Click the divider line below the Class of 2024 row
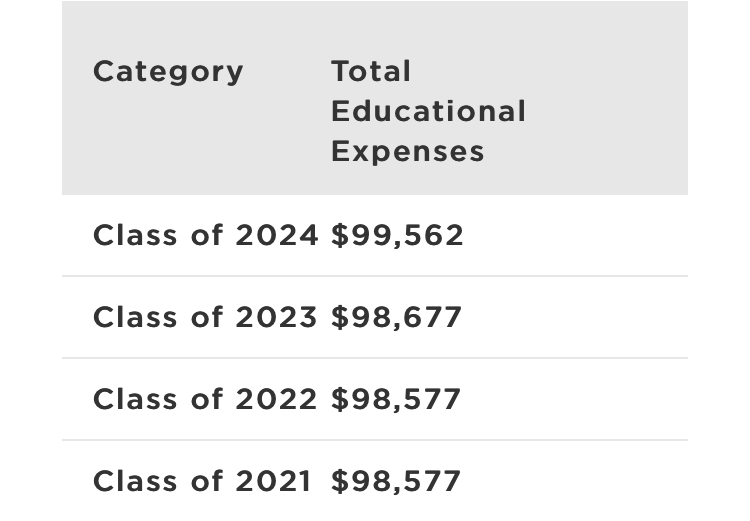Viewport: 750px width, 521px height. point(375,276)
